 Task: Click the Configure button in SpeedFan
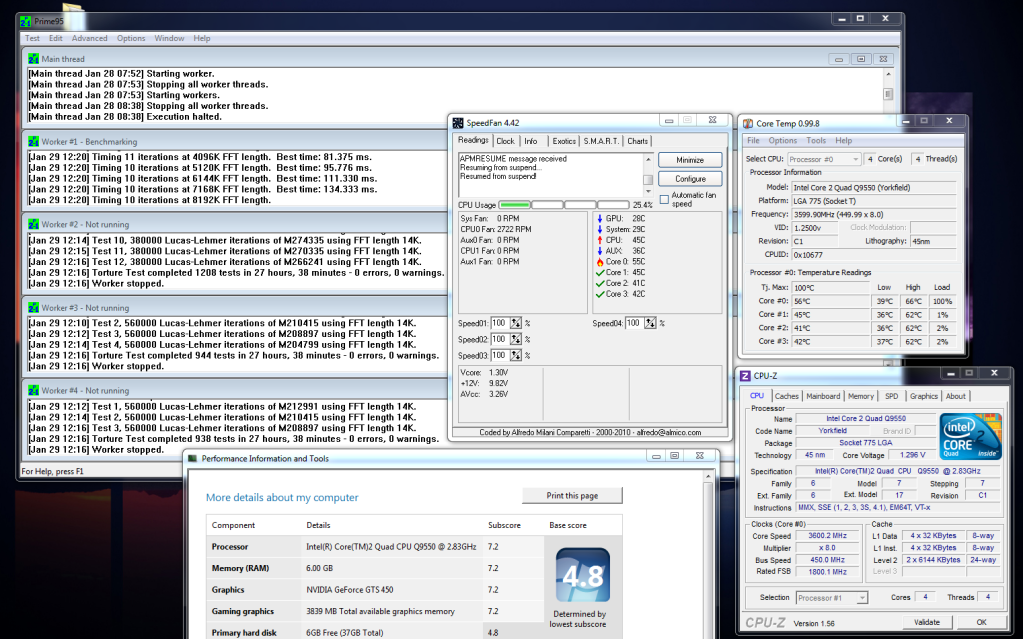[690, 179]
